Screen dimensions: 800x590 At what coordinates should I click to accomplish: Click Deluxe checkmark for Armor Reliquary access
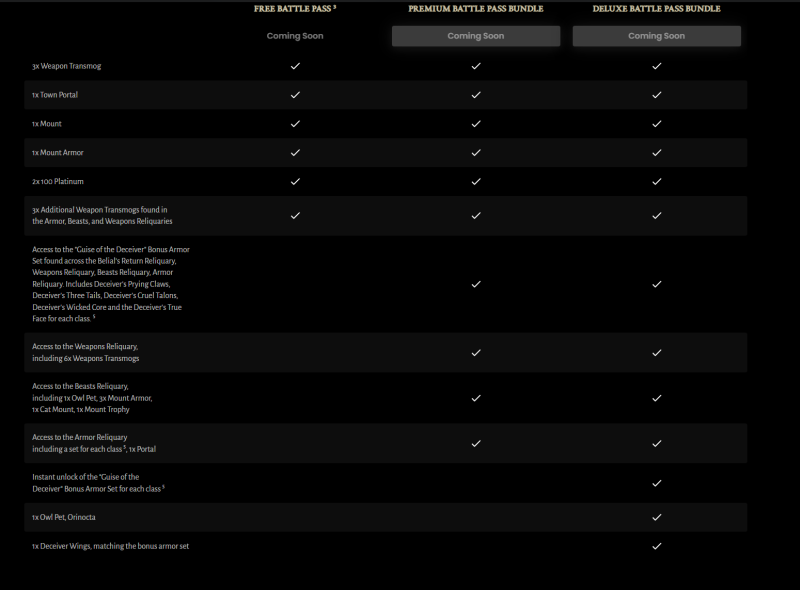tap(656, 443)
